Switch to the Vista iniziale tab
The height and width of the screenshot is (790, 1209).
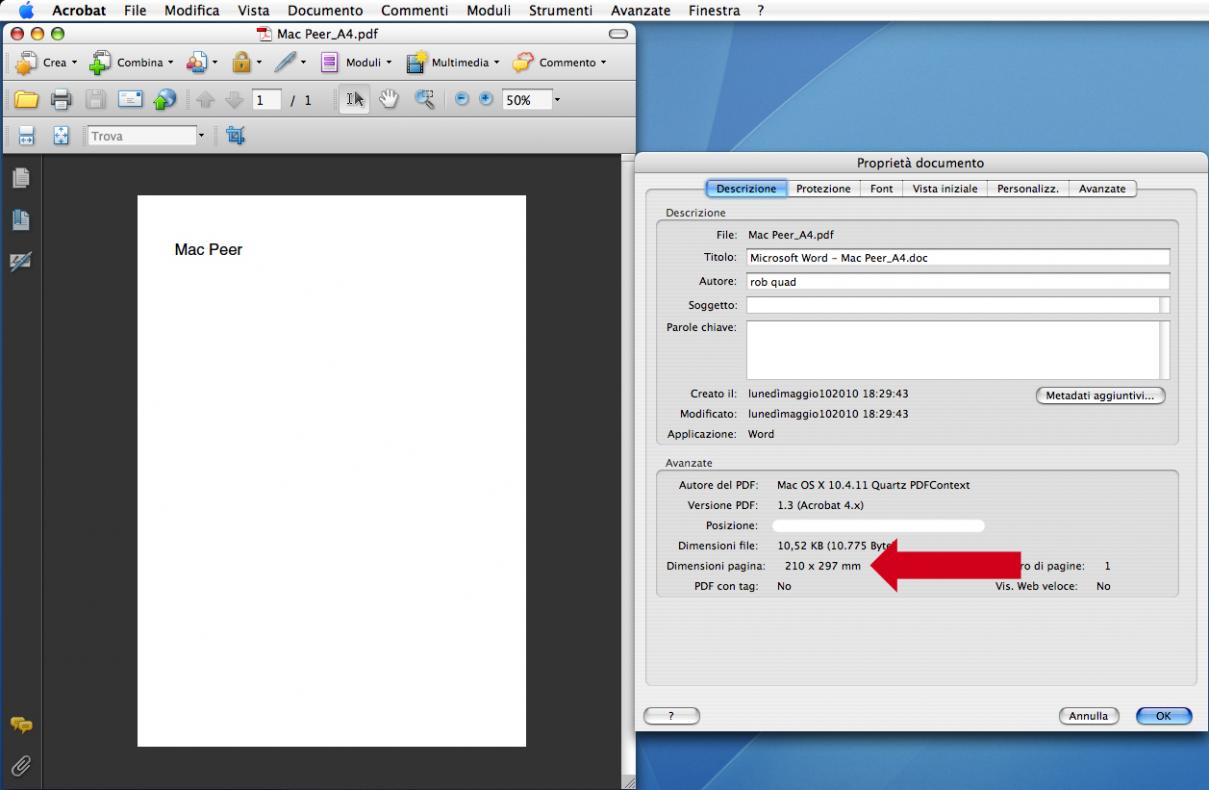945,189
